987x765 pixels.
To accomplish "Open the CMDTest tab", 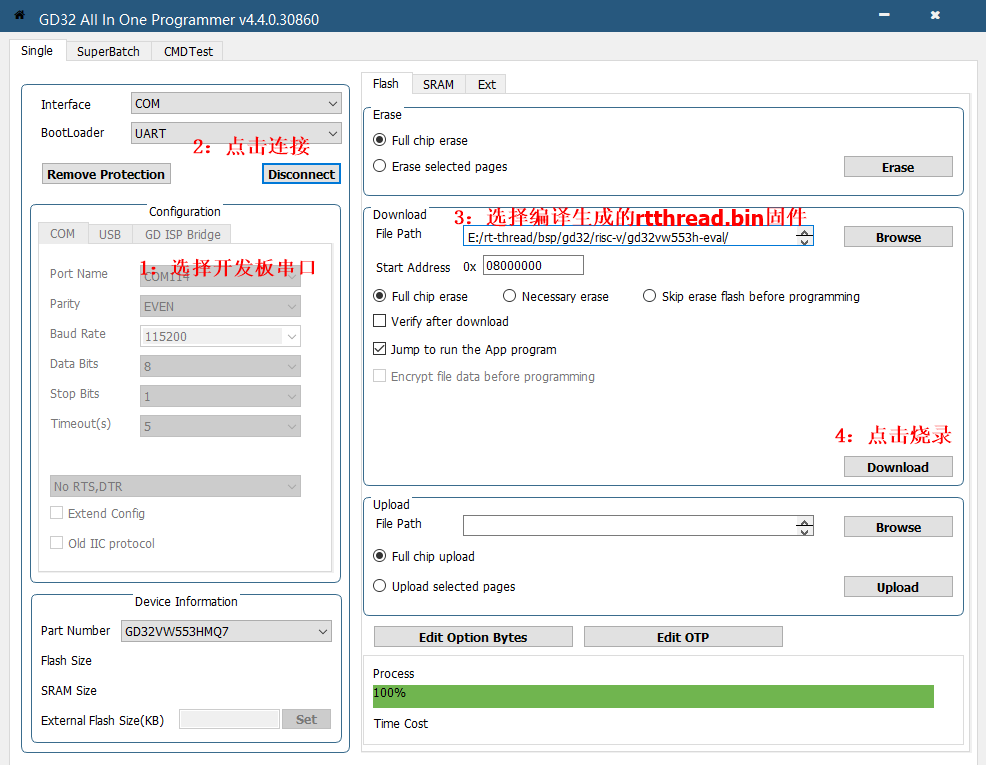I will [x=188, y=51].
